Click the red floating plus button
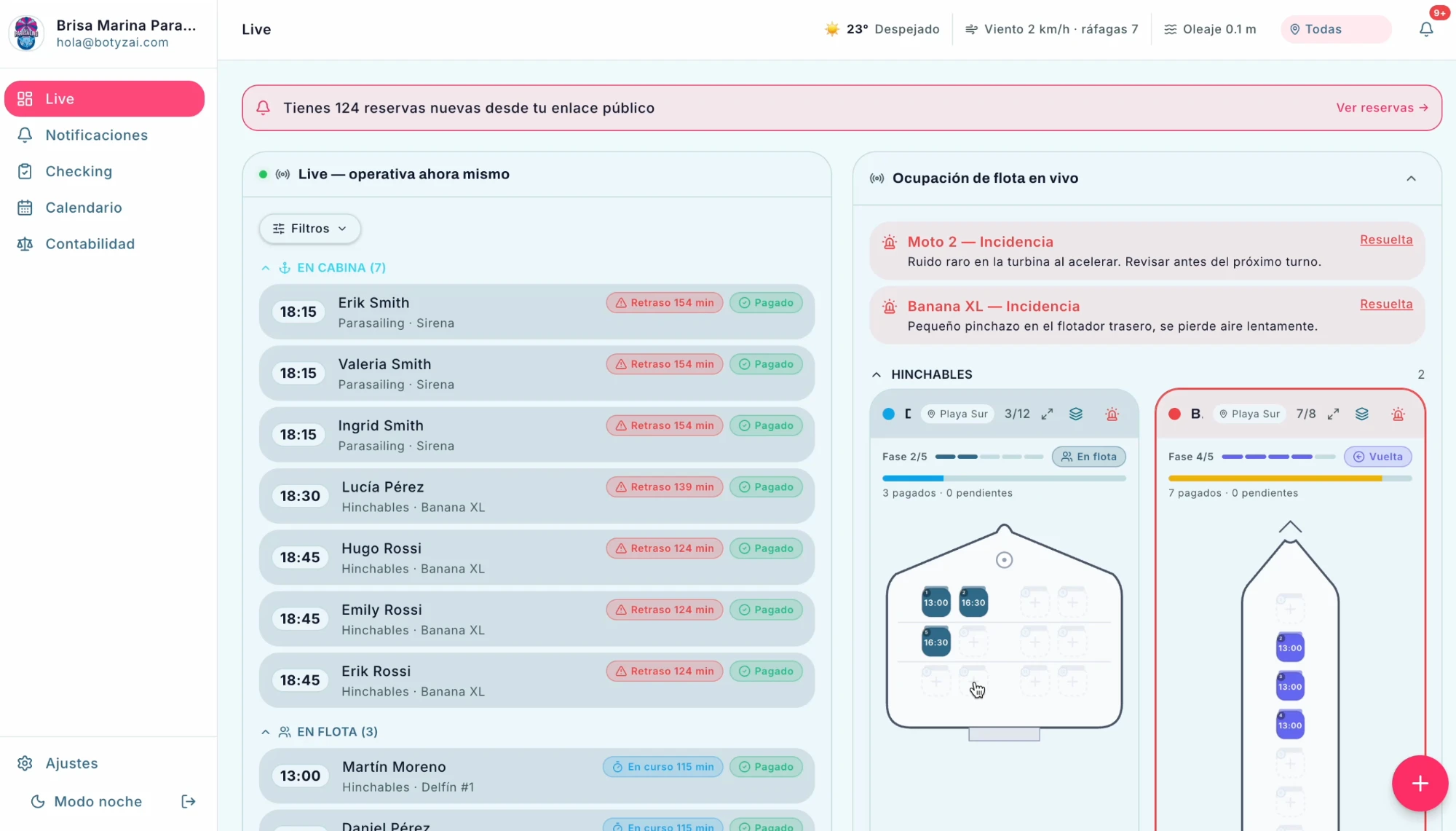The height and width of the screenshot is (831, 1456). tap(1420, 783)
